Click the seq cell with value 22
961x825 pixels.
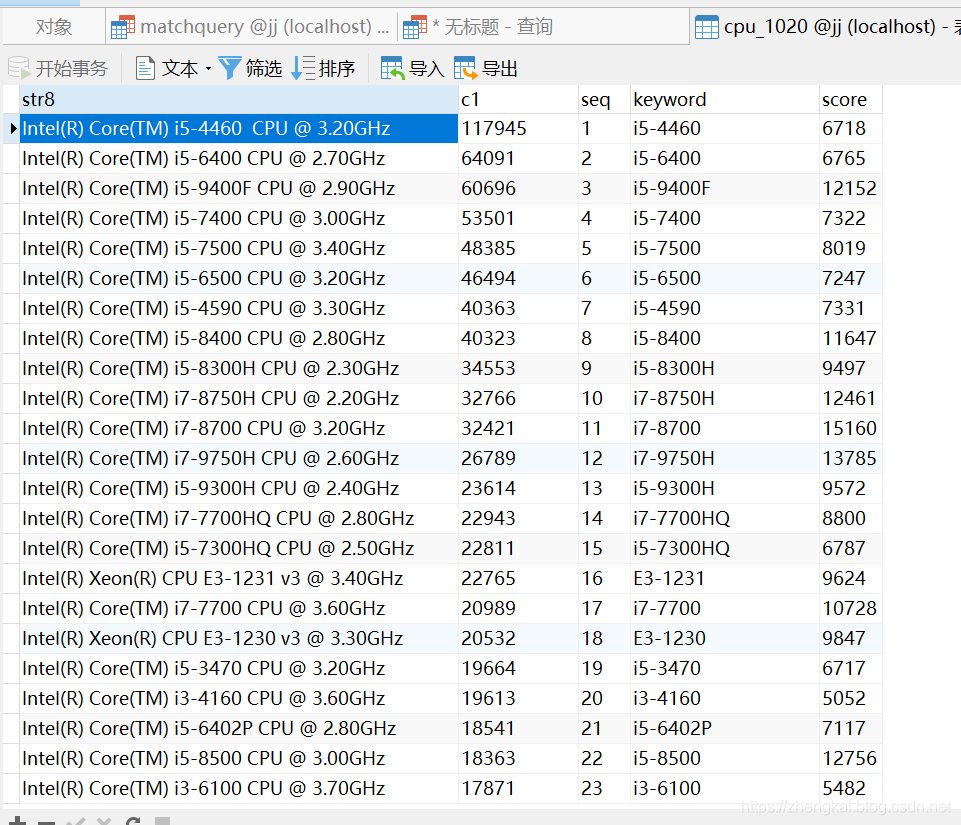(x=604, y=759)
